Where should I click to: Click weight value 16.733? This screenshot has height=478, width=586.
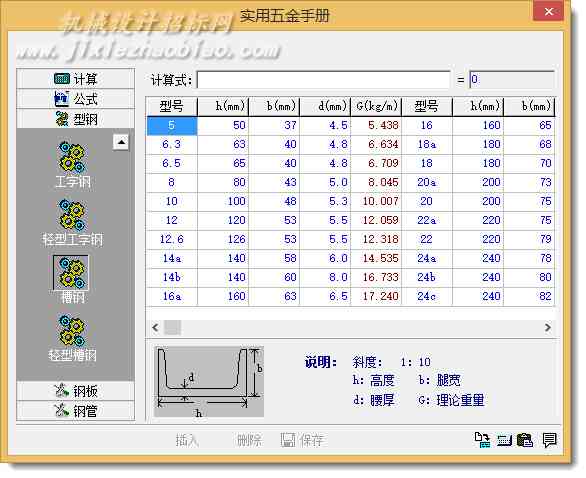(x=376, y=278)
